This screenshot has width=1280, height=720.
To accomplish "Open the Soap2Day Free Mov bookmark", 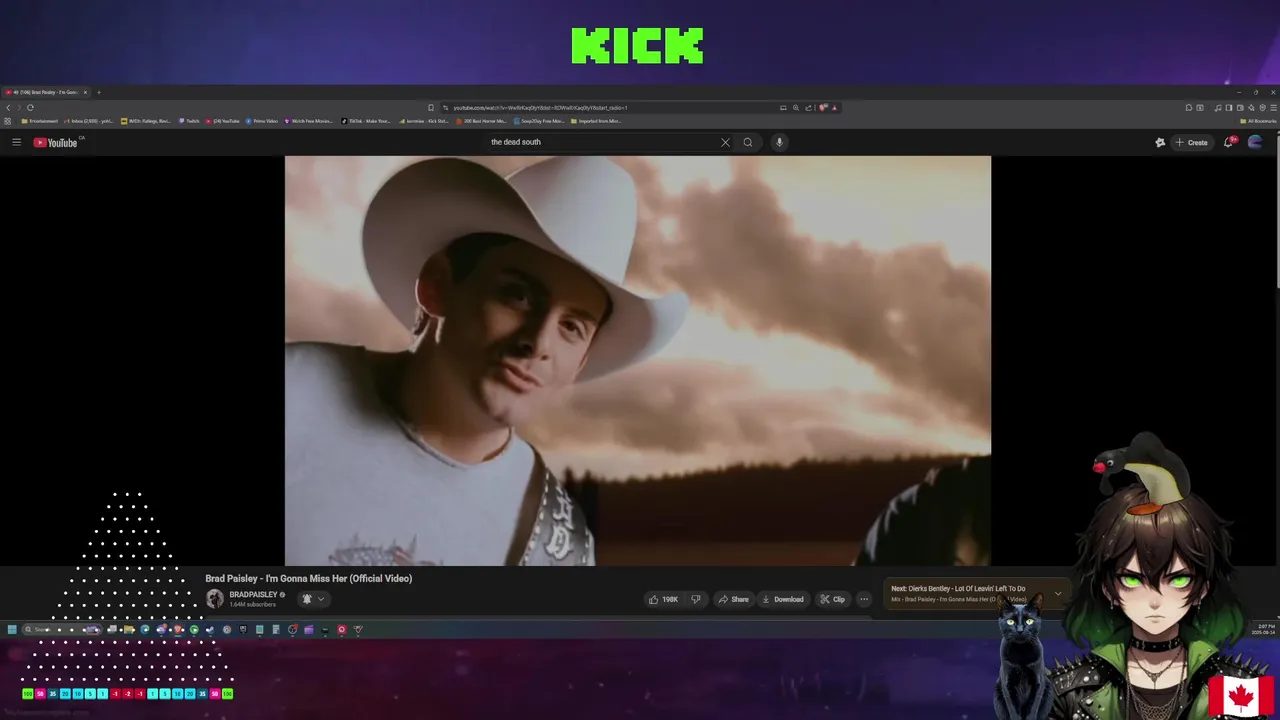I will [539, 121].
